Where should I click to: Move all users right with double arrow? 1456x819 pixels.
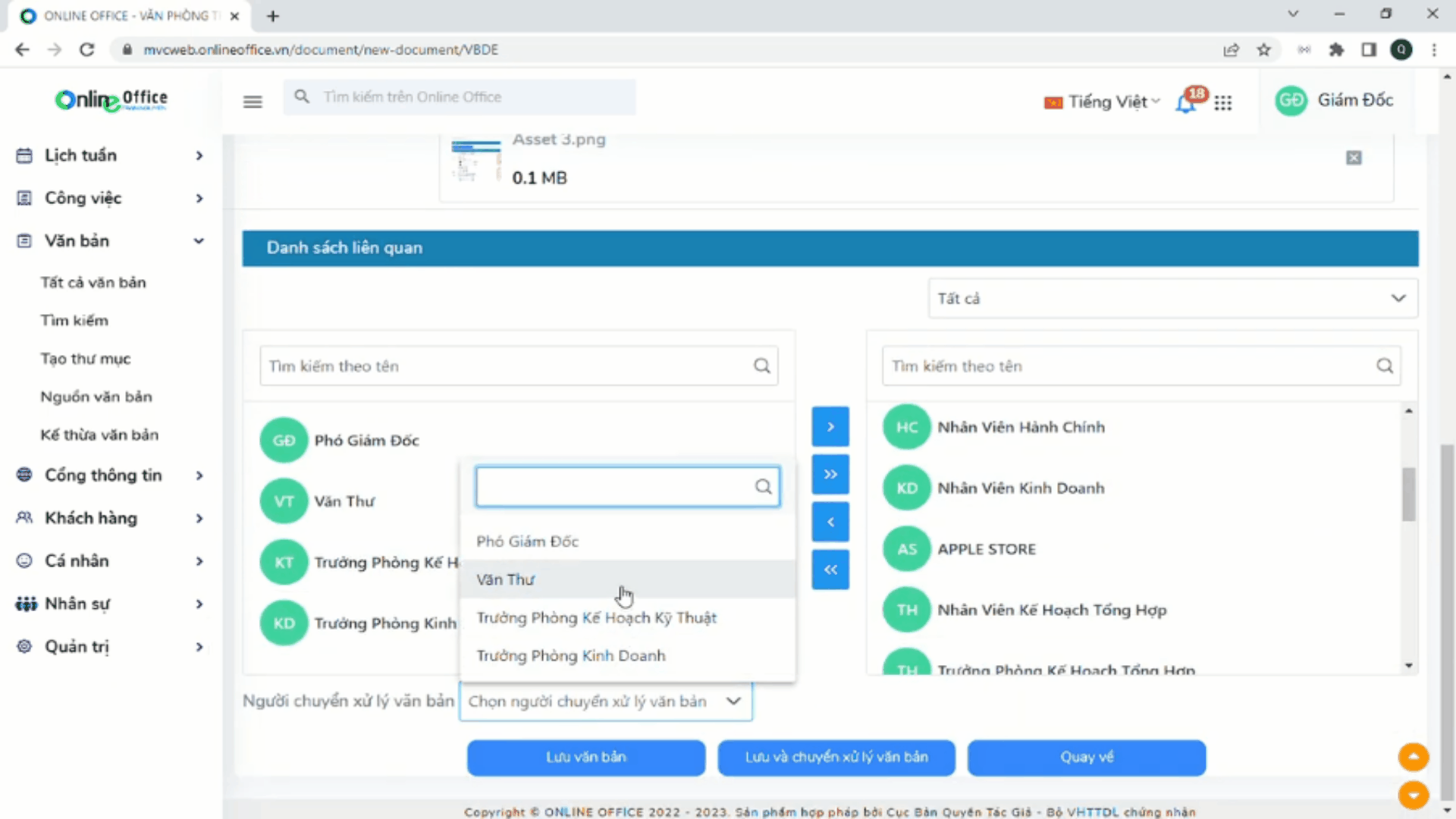click(x=830, y=475)
